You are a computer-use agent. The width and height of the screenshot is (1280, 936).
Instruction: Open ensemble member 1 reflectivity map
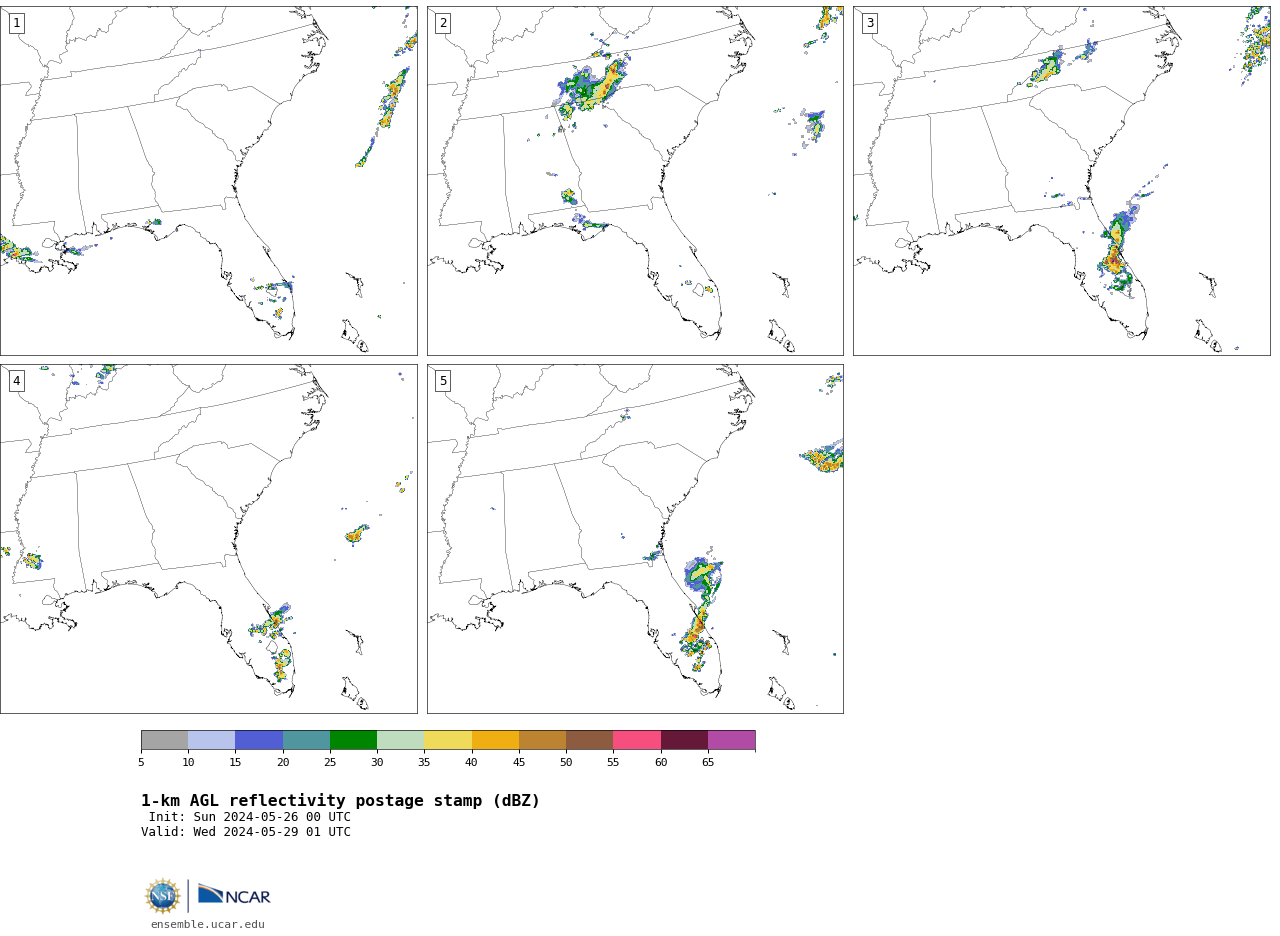click(x=208, y=181)
